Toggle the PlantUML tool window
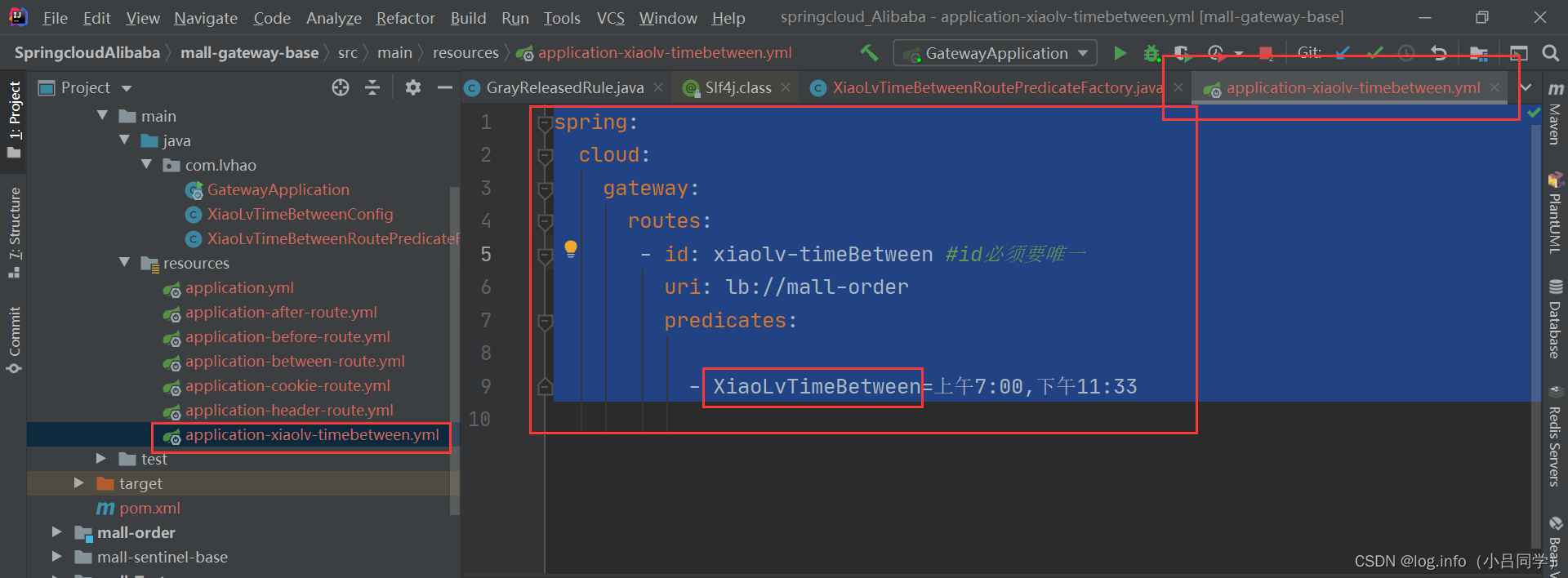The height and width of the screenshot is (578, 1568). [x=1556, y=213]
